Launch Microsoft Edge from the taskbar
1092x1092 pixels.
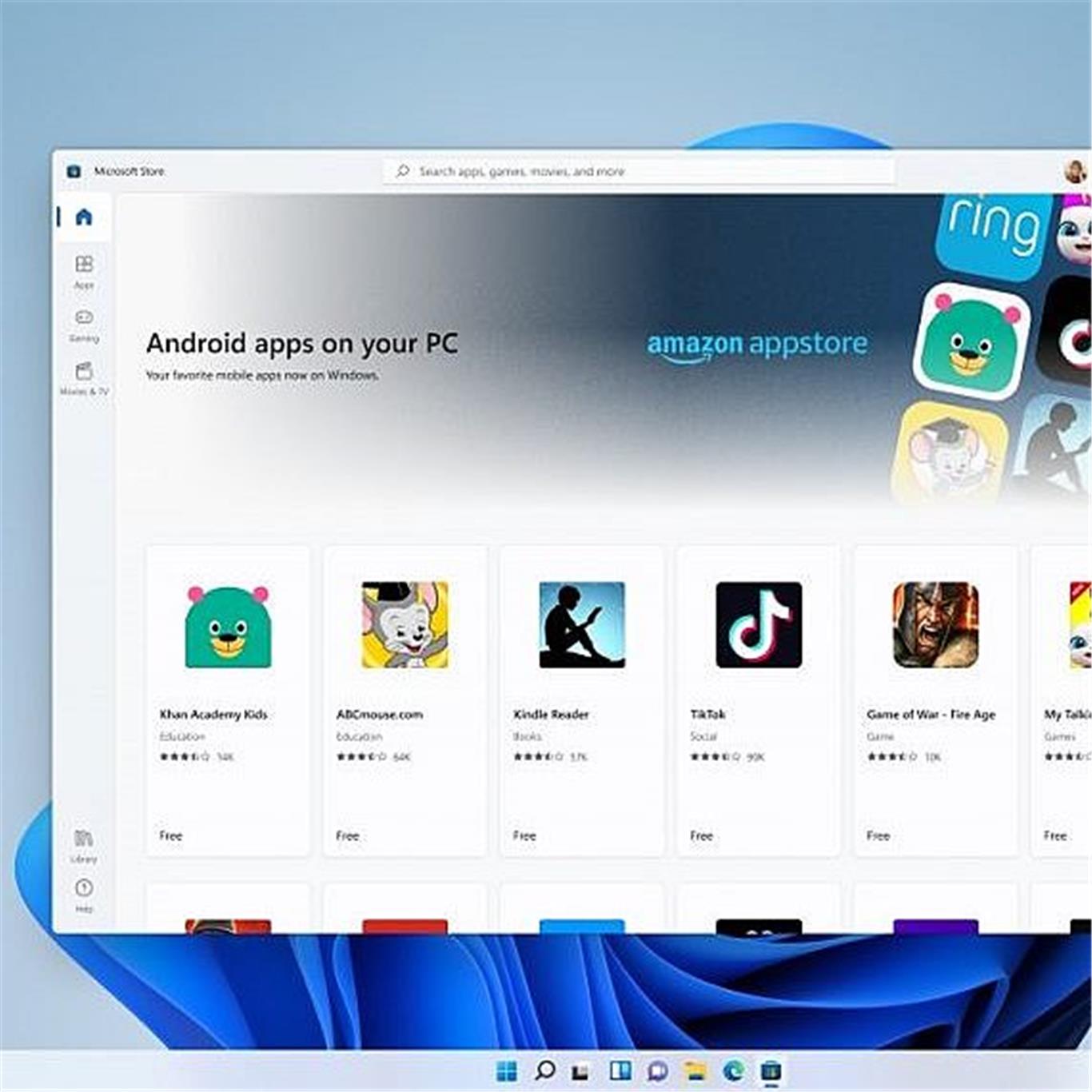733,1071
